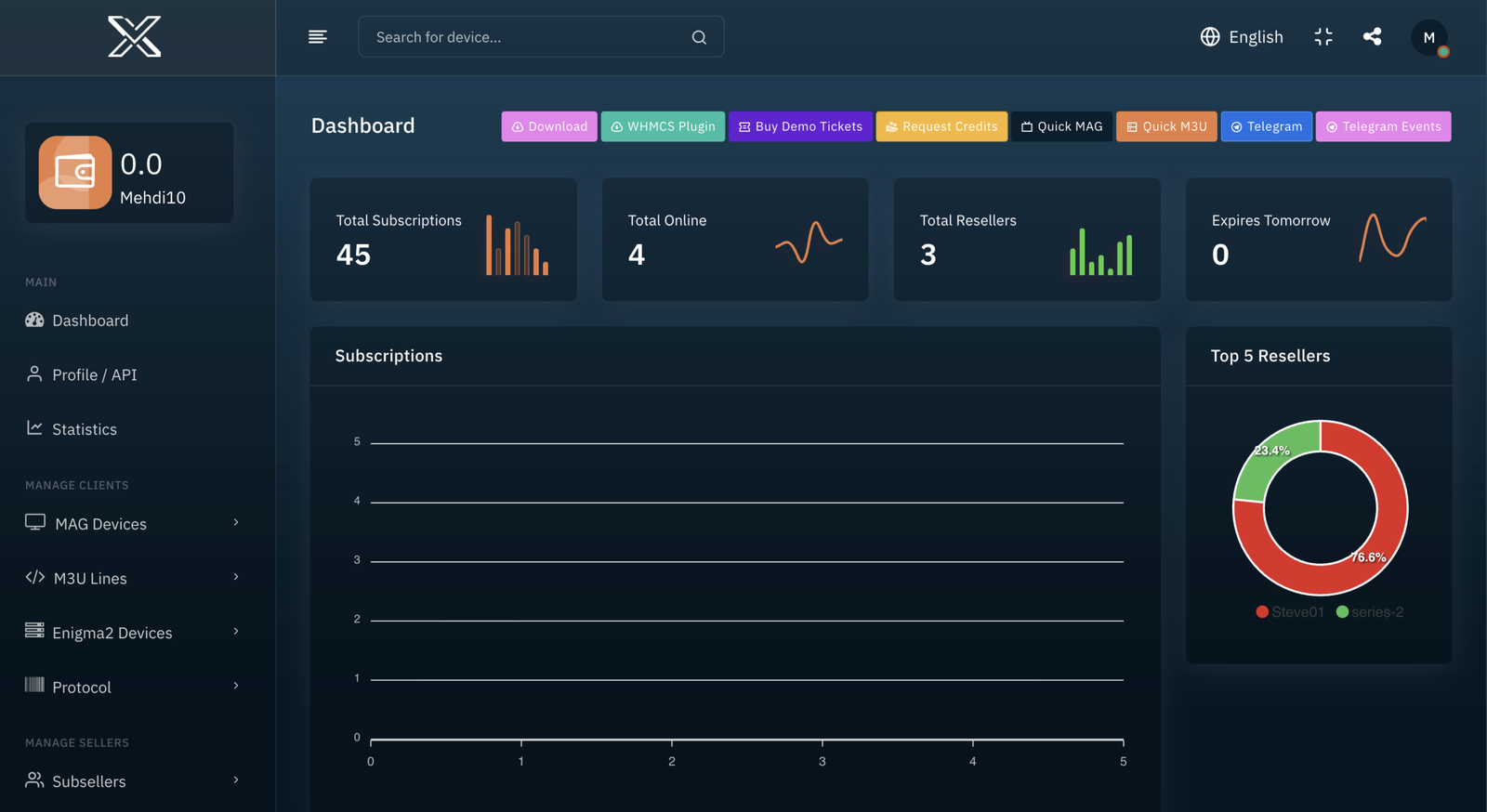The width and height of the screenshot is (1487, 812).
Task: Go to the Statistics page
Action: 84,429
